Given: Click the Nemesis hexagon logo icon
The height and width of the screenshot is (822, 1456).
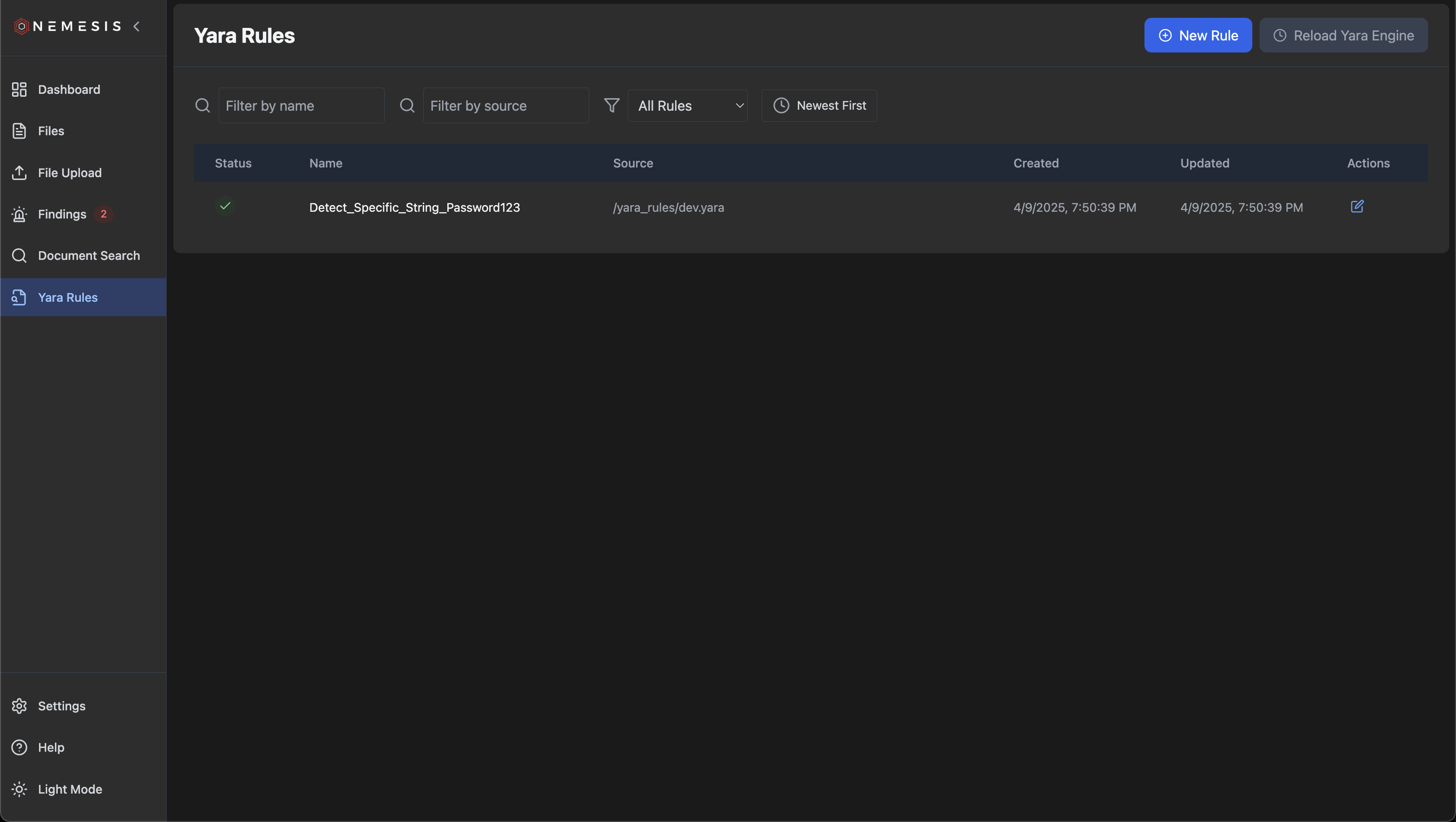Looking at the screenshot, I should (x=21, y=26).
